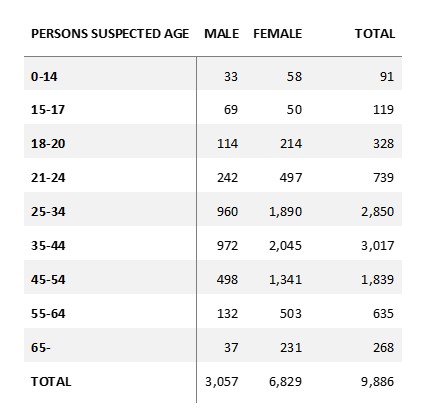Click the 21-24 age row label
This screenshot has width=431, height=412.
tap(48, 178)
